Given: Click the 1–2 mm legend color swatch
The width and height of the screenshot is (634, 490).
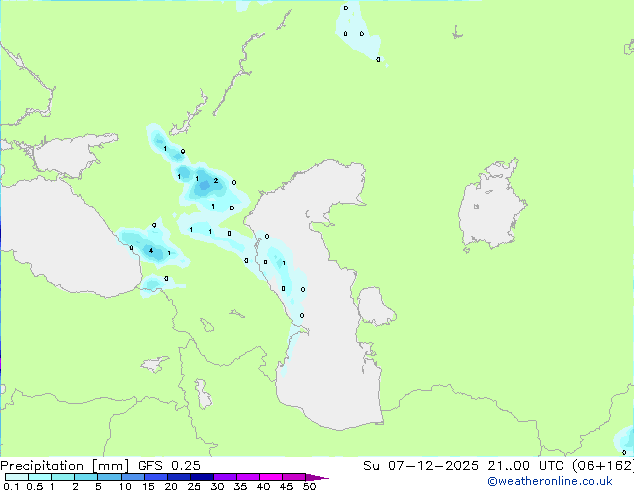Looking at the screenshot, I should pyautogui.click(x=63, y=477).
